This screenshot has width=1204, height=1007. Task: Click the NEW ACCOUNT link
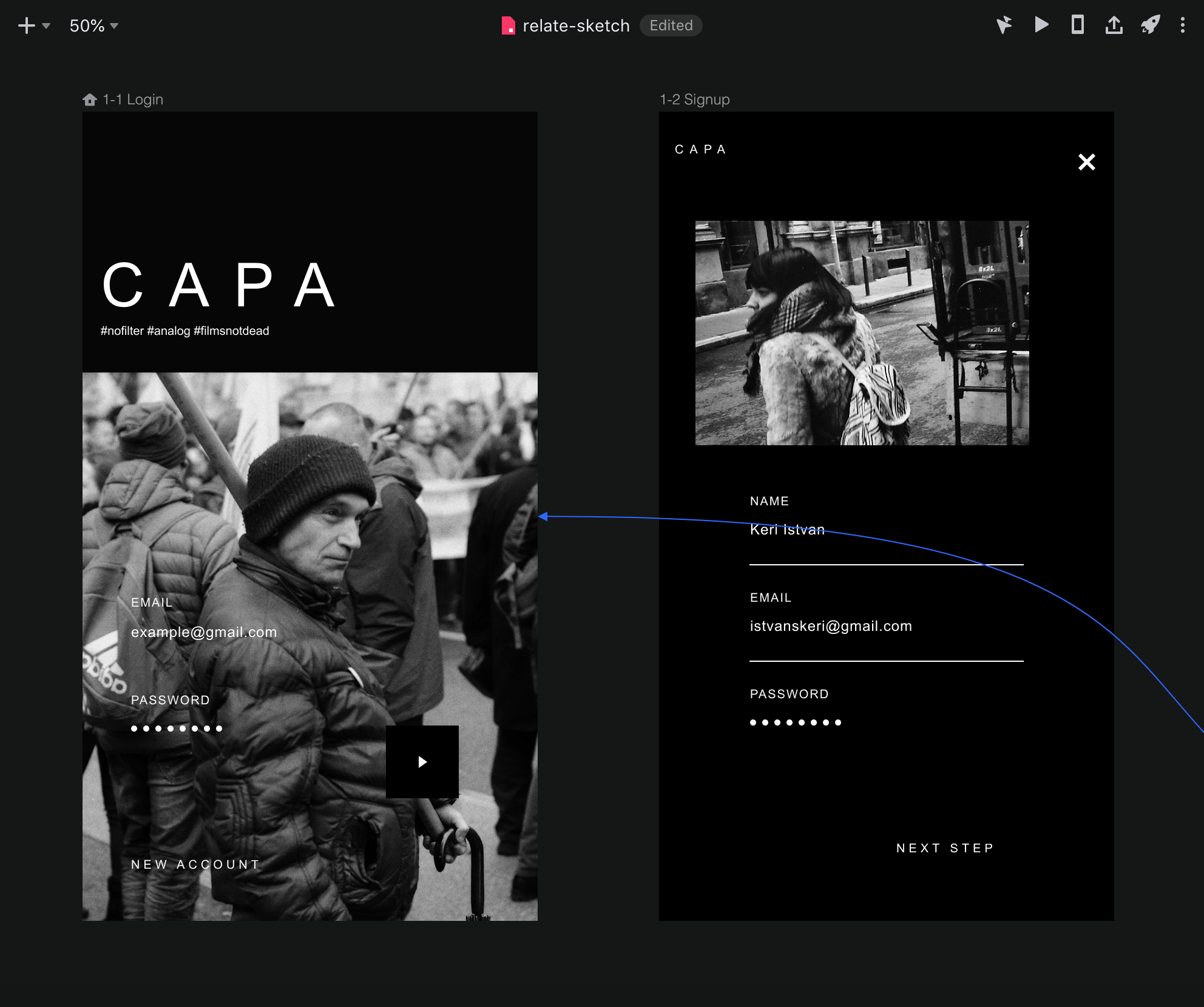(x=195, y=864)
